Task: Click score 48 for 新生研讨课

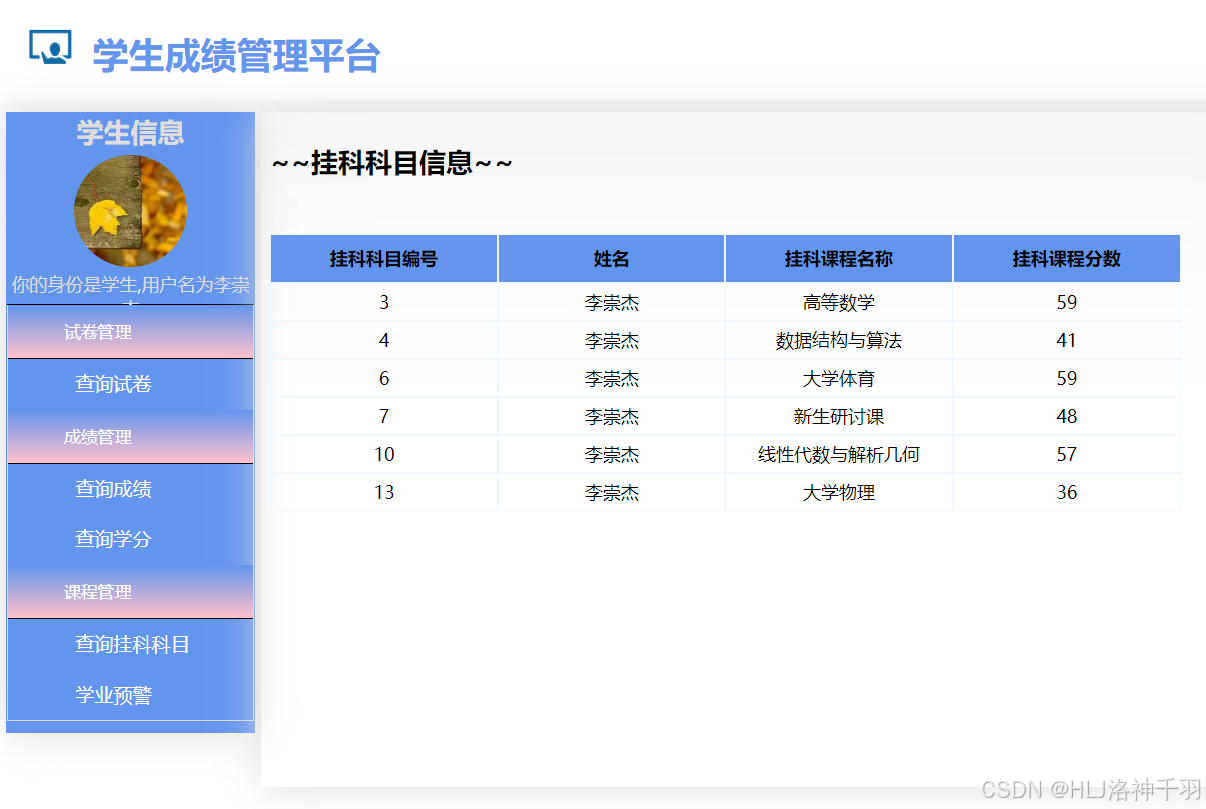Action: tap(1067, 416)
